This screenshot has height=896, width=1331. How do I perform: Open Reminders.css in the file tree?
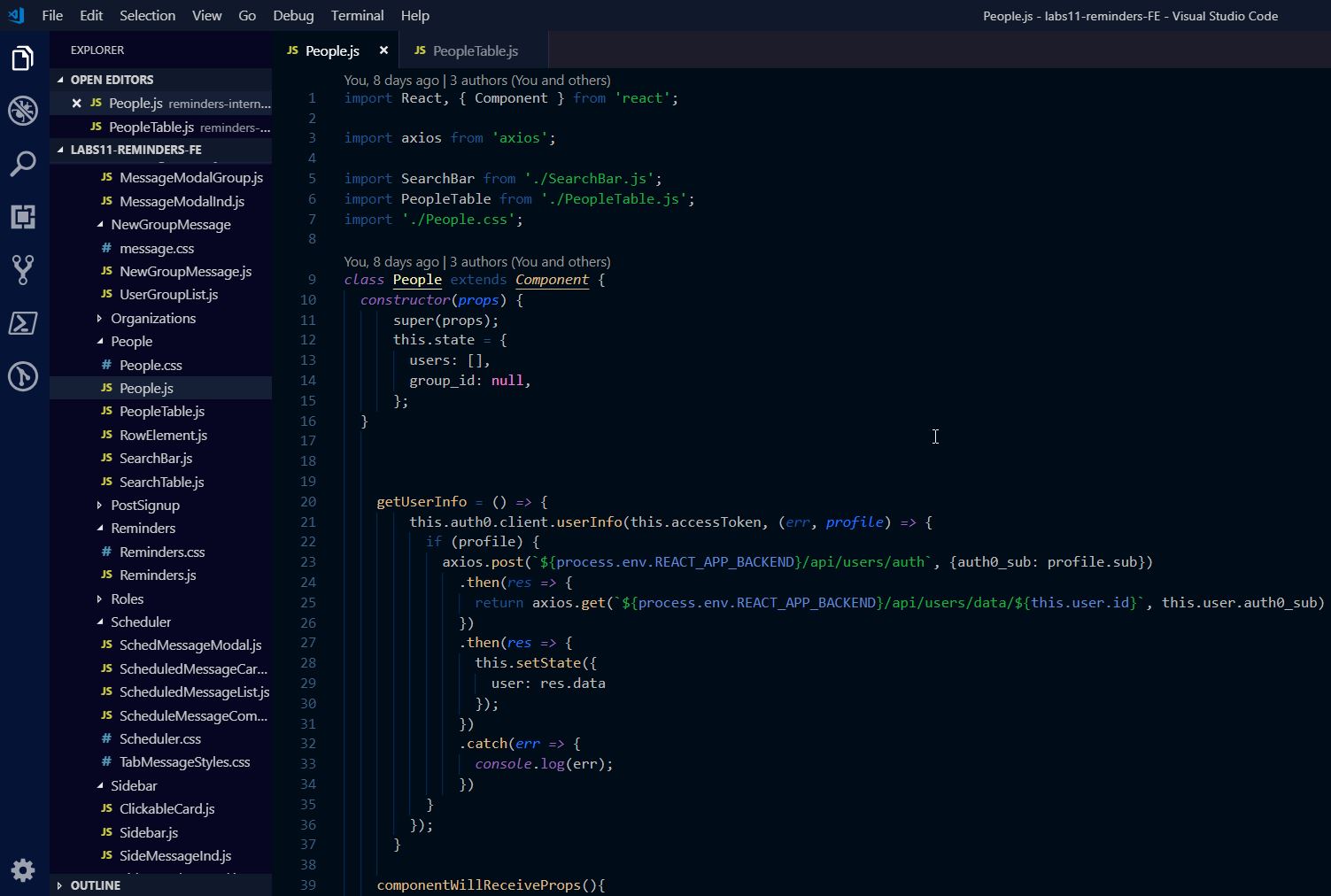[x=162, y=552]
